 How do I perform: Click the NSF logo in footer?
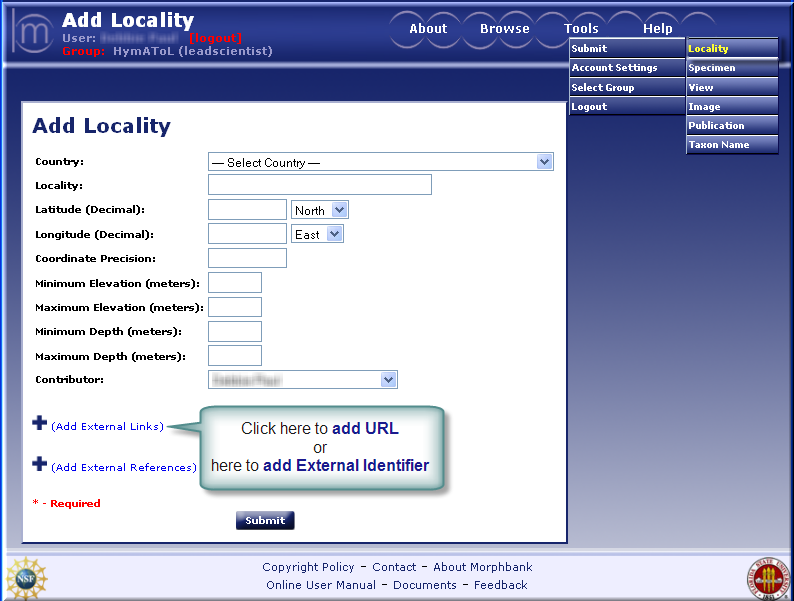coord(25,578)
